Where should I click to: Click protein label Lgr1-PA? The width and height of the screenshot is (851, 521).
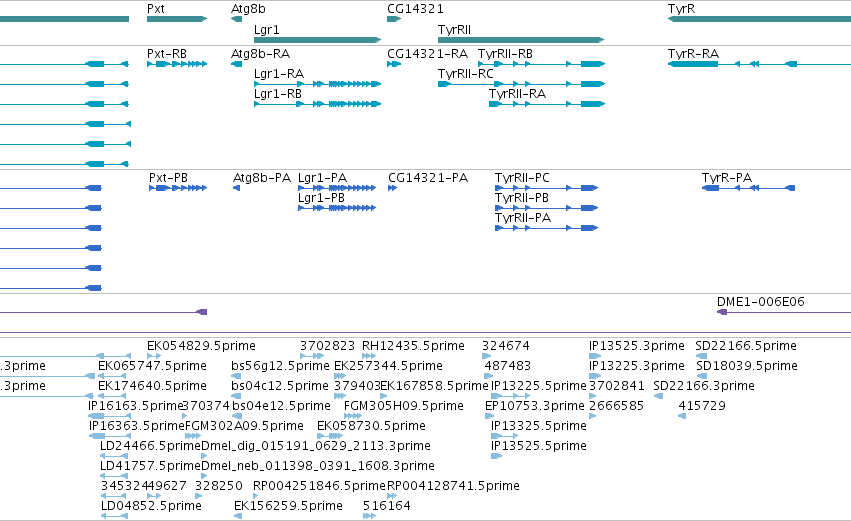click(x=322, y=178)
